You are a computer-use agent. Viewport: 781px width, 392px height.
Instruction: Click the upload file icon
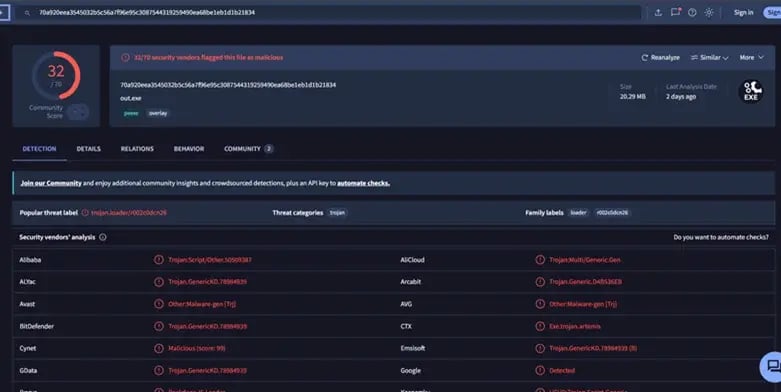(658, 12)
